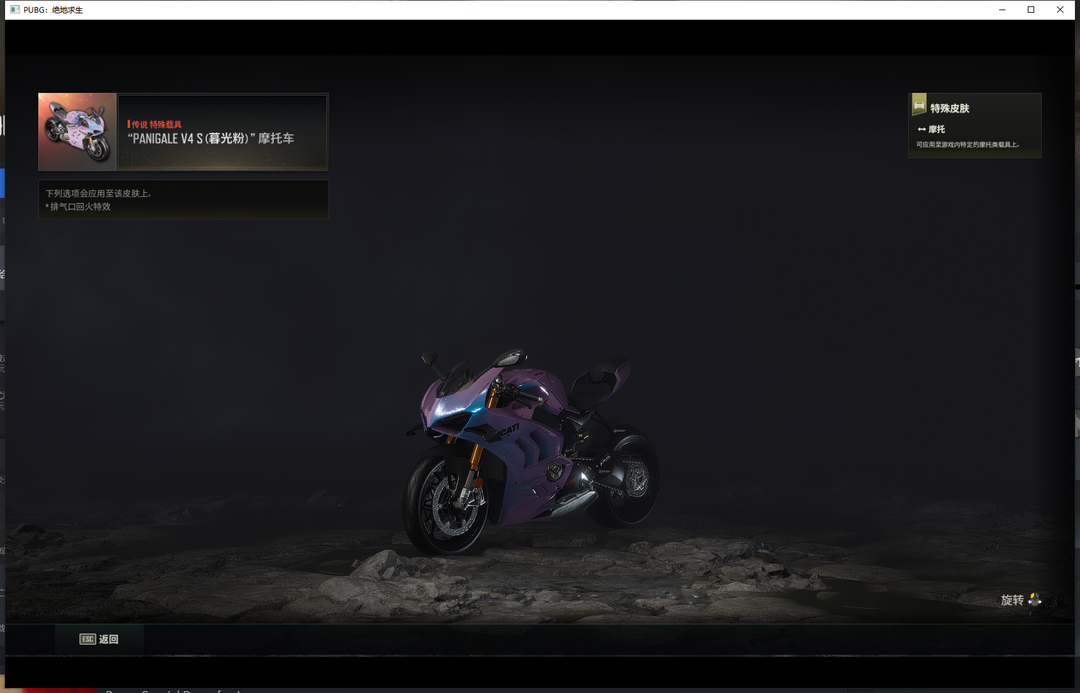Viewport: 1080px width, 693px height.
Task: Click the ESC 返回 back button
Action: [x=99, y=639]
